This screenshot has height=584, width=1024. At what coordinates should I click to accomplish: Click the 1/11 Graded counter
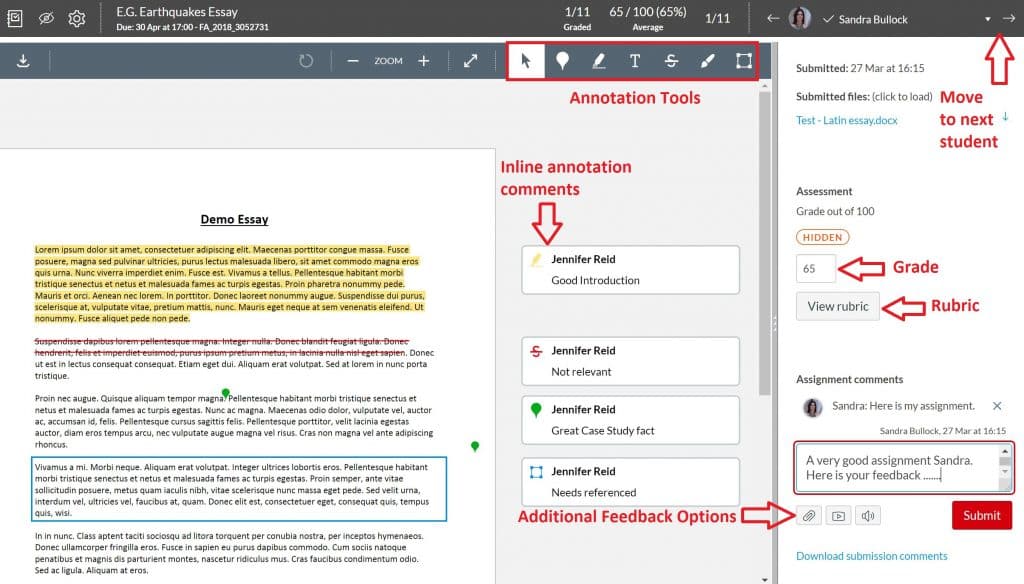point(577,18)
